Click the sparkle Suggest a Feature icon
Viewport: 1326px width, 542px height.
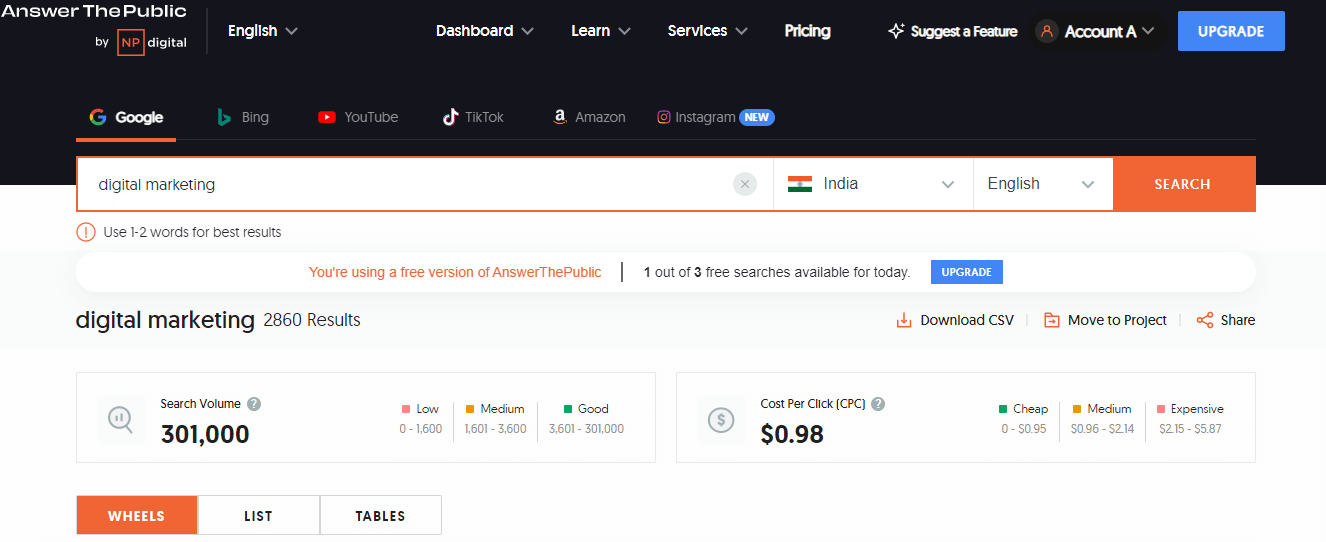pyautogui.click(x=896, y=31)
